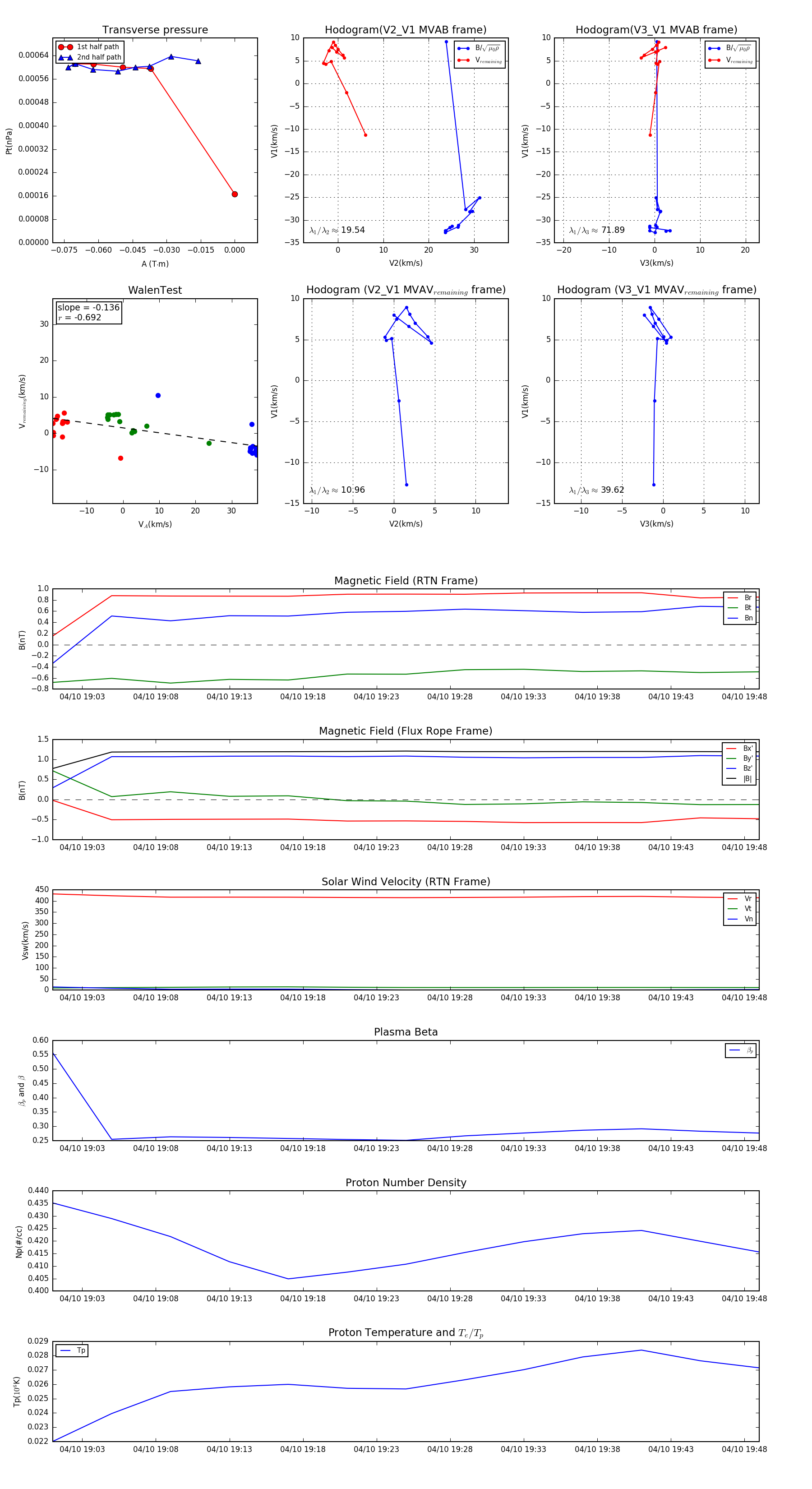The width and height of the screenshot is (812, 1489).
Task: Click 'Magnetic Field (RTN Frame)' title
Action: point(406,581)
